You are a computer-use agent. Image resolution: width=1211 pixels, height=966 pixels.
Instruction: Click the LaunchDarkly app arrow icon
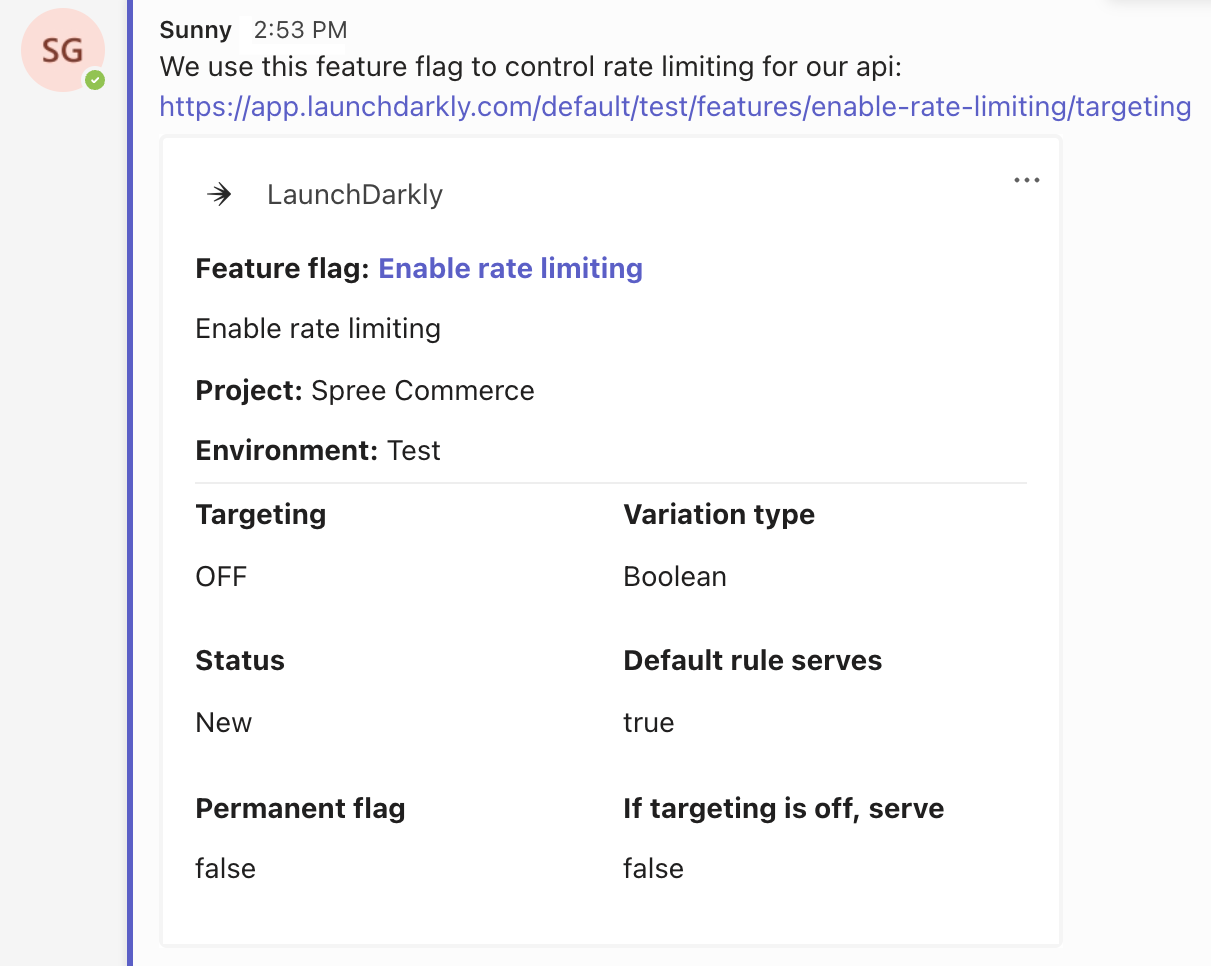pos(217,195)
